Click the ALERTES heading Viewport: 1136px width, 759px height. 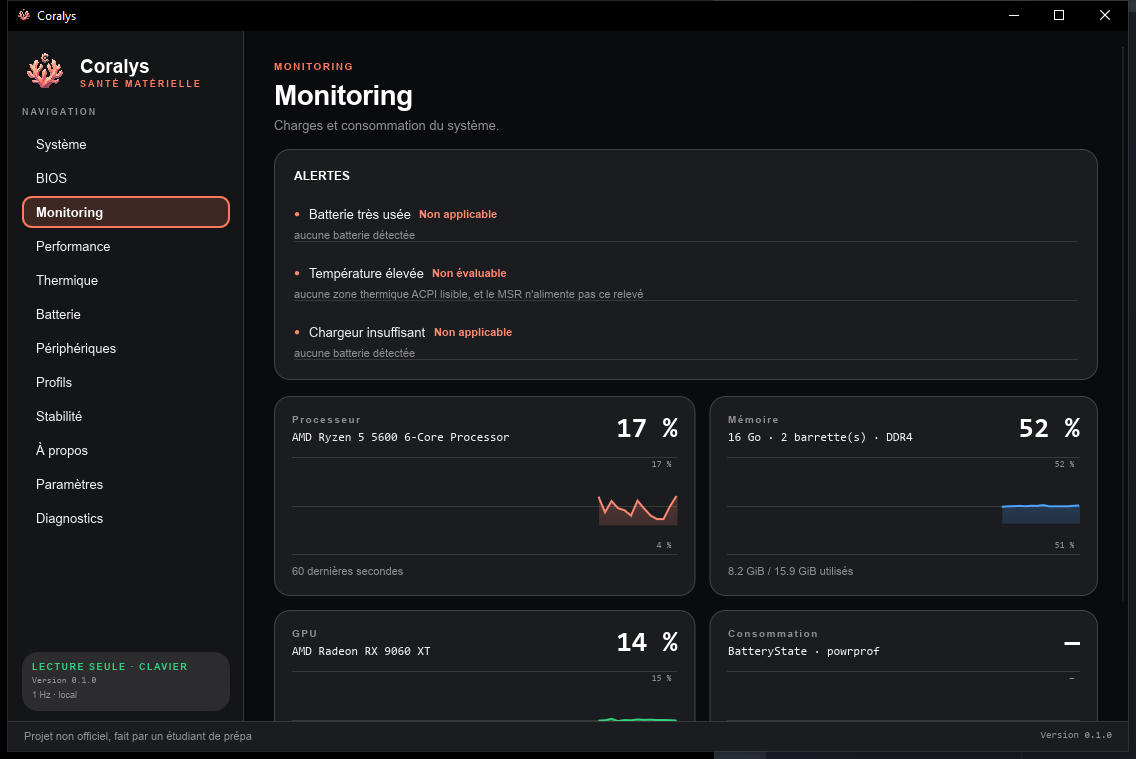click(322, 176)
